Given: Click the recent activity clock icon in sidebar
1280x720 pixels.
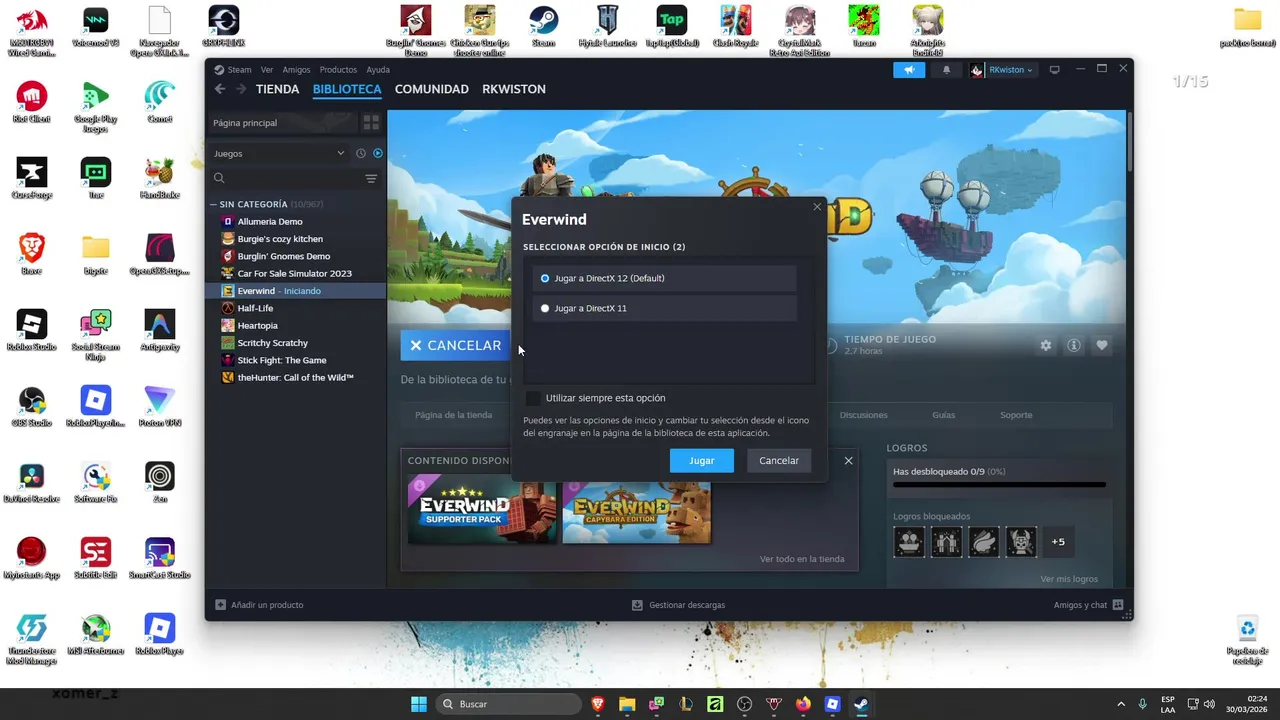Looking at the screenshot, I should 361,153.
